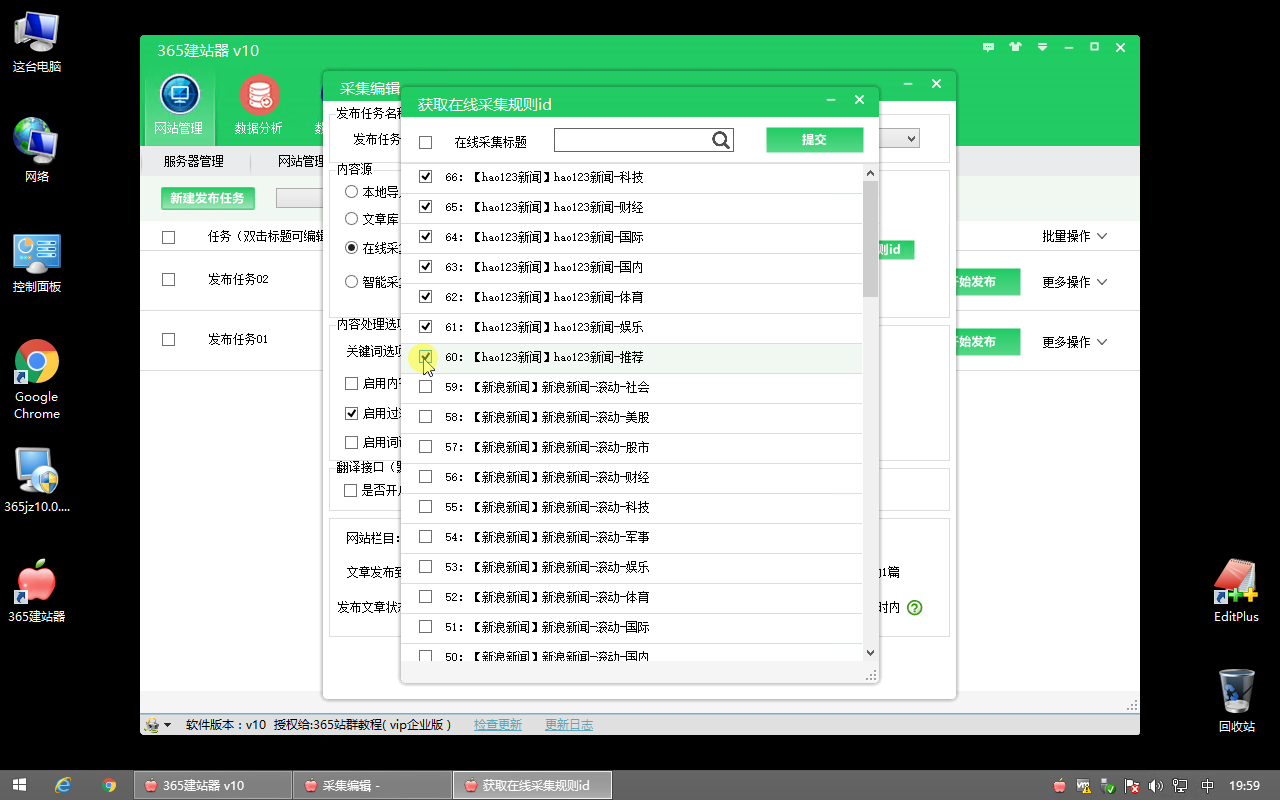Click the 19:59 clock
The image size is (1280, 800).
pos(1244,786)
